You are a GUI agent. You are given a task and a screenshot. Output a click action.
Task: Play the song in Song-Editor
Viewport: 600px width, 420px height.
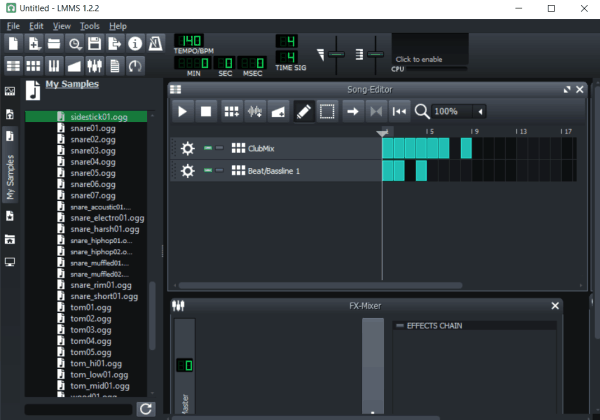click(183, 112)
